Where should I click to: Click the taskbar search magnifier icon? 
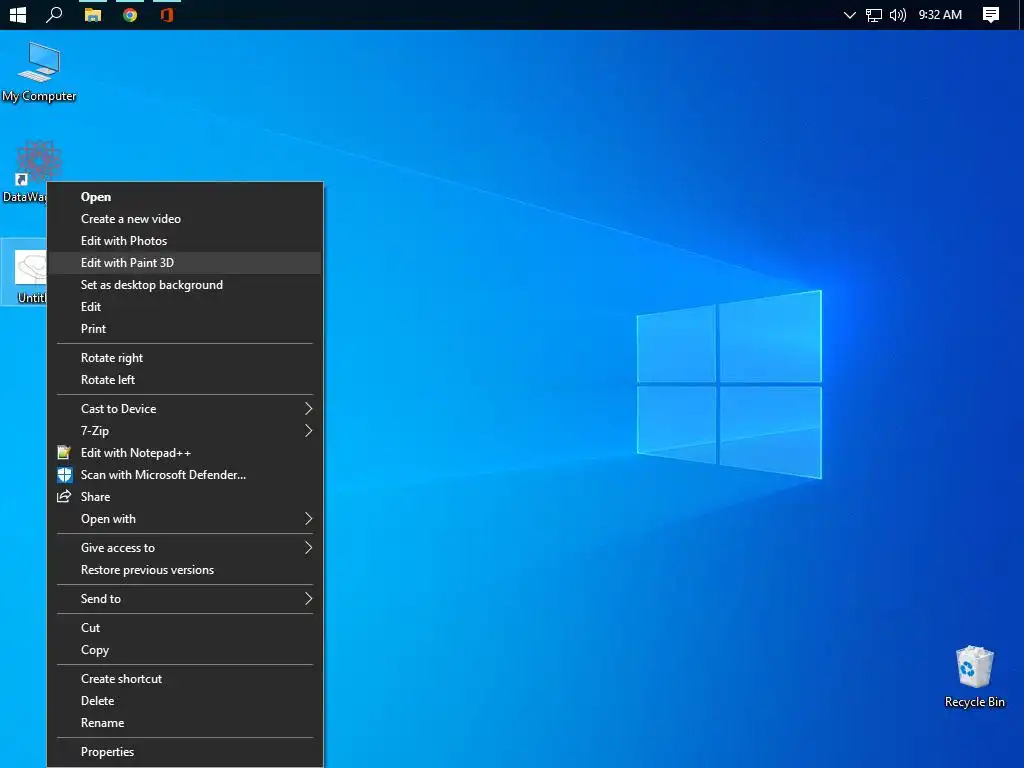[54, 14]
